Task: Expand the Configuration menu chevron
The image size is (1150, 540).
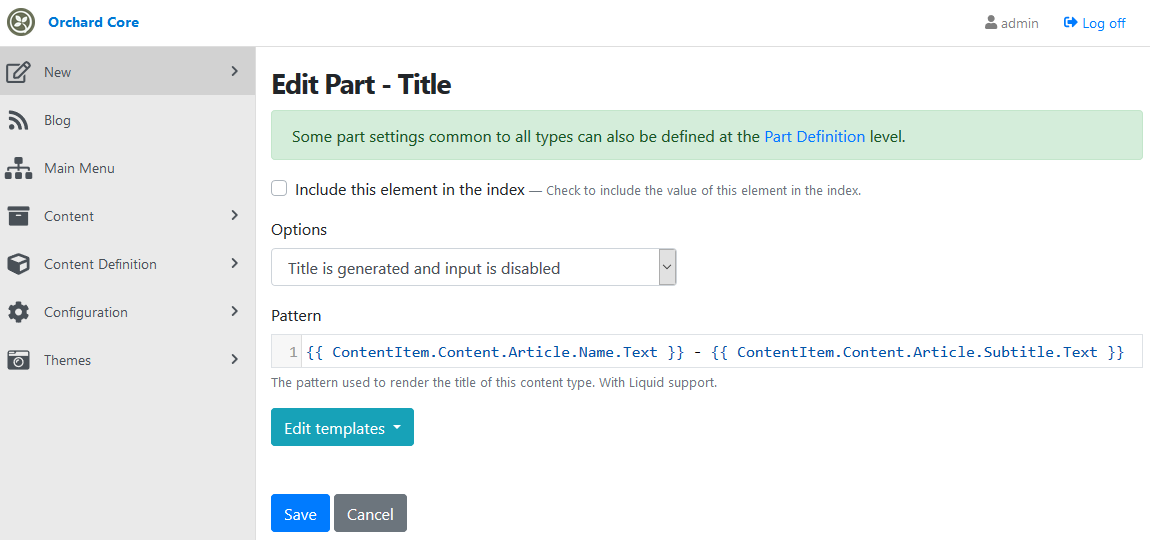Action: click(235, 311)
